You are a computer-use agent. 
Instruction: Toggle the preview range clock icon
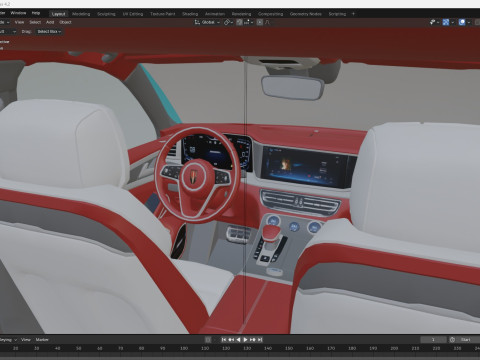[452, 340]
